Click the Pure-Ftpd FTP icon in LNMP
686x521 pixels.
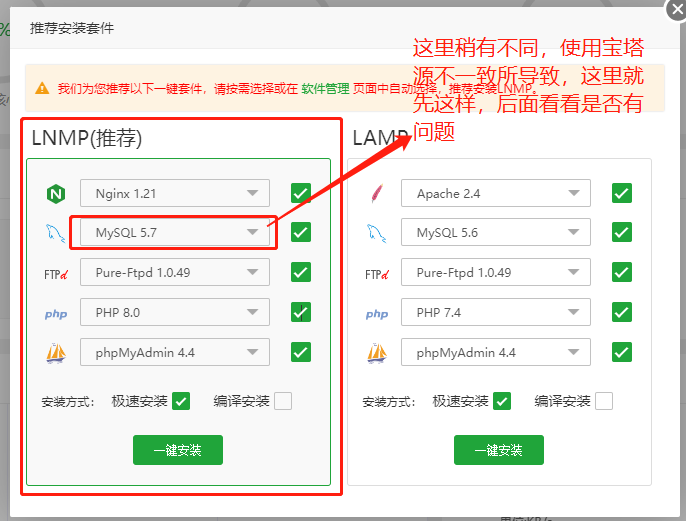56,274
